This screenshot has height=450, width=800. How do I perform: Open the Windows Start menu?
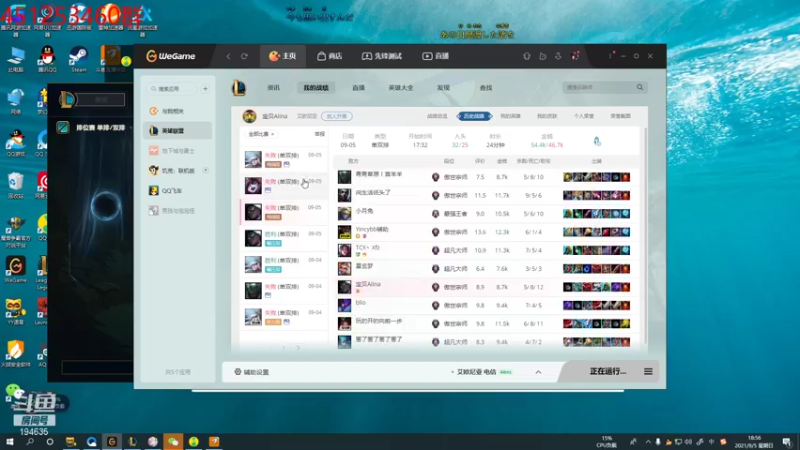[x=9, y=442]
